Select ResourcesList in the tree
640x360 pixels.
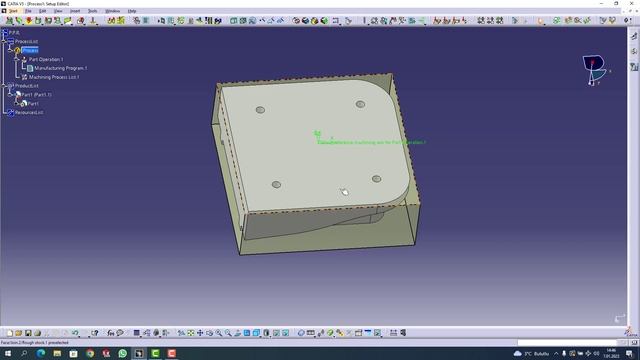click(x=29, y=112)
